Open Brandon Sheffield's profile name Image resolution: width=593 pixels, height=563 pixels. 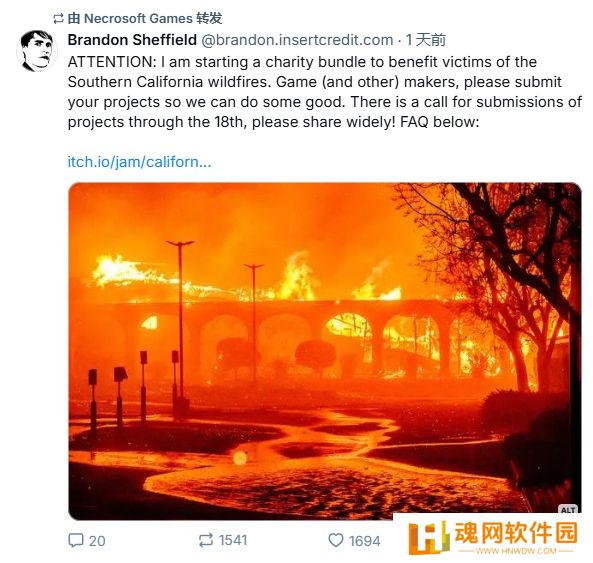point(132,40)
